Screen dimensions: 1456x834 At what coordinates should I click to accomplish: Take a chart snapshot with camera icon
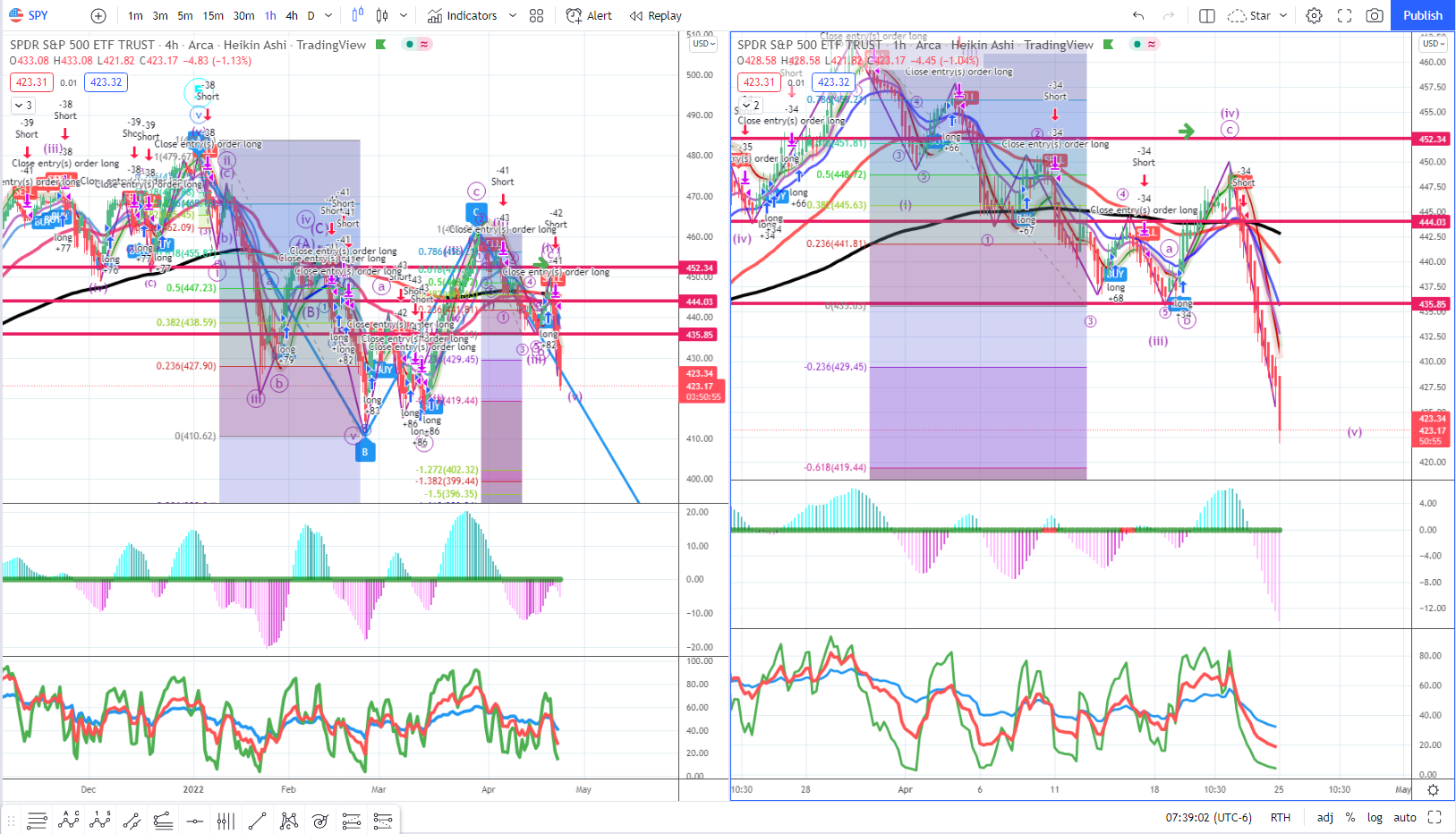[x=1375, y=15]
